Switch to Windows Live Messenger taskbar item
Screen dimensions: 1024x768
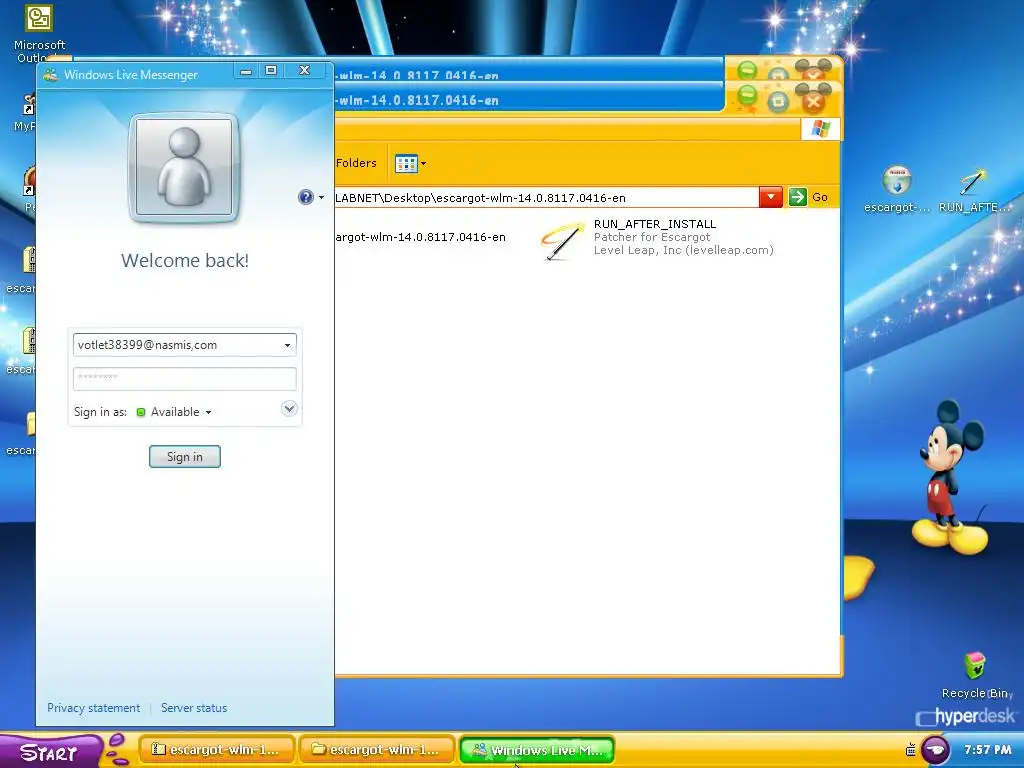tap(537, 750)
